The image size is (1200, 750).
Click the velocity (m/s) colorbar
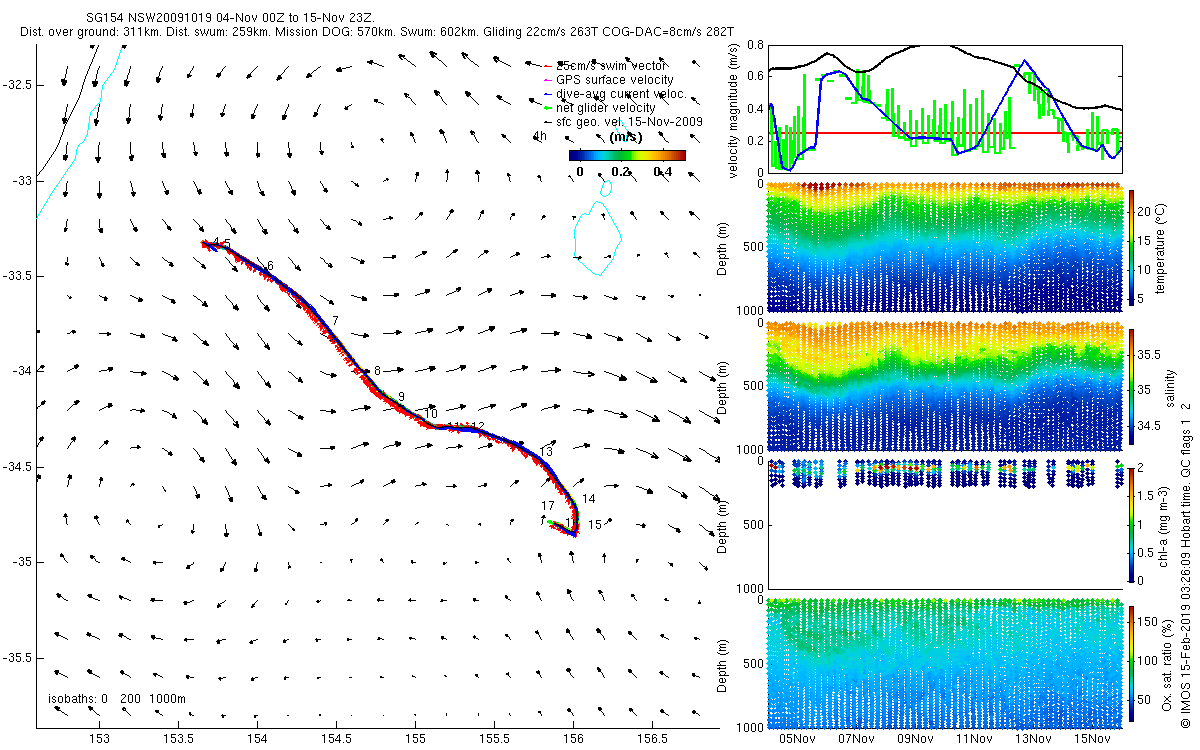tap(627, 155)
